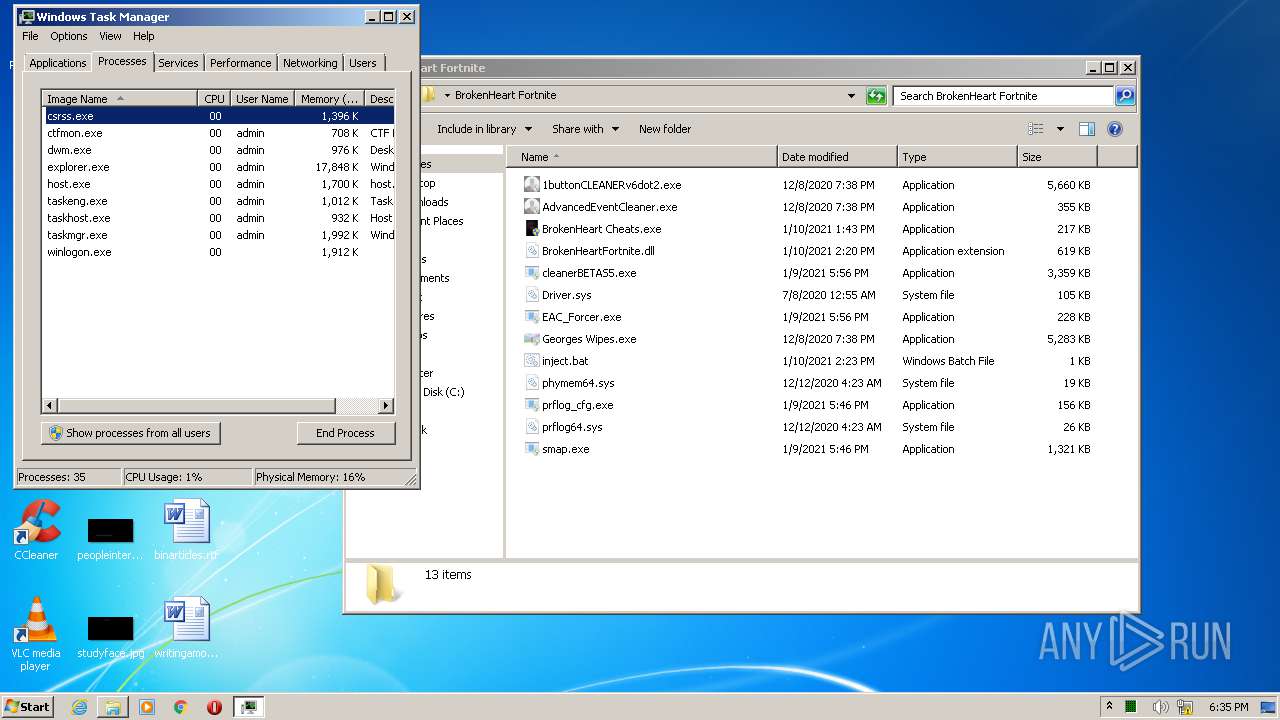Switch to the Performance tab
Viewport: 1280px width, 720px height.
[x=240, y=63]
